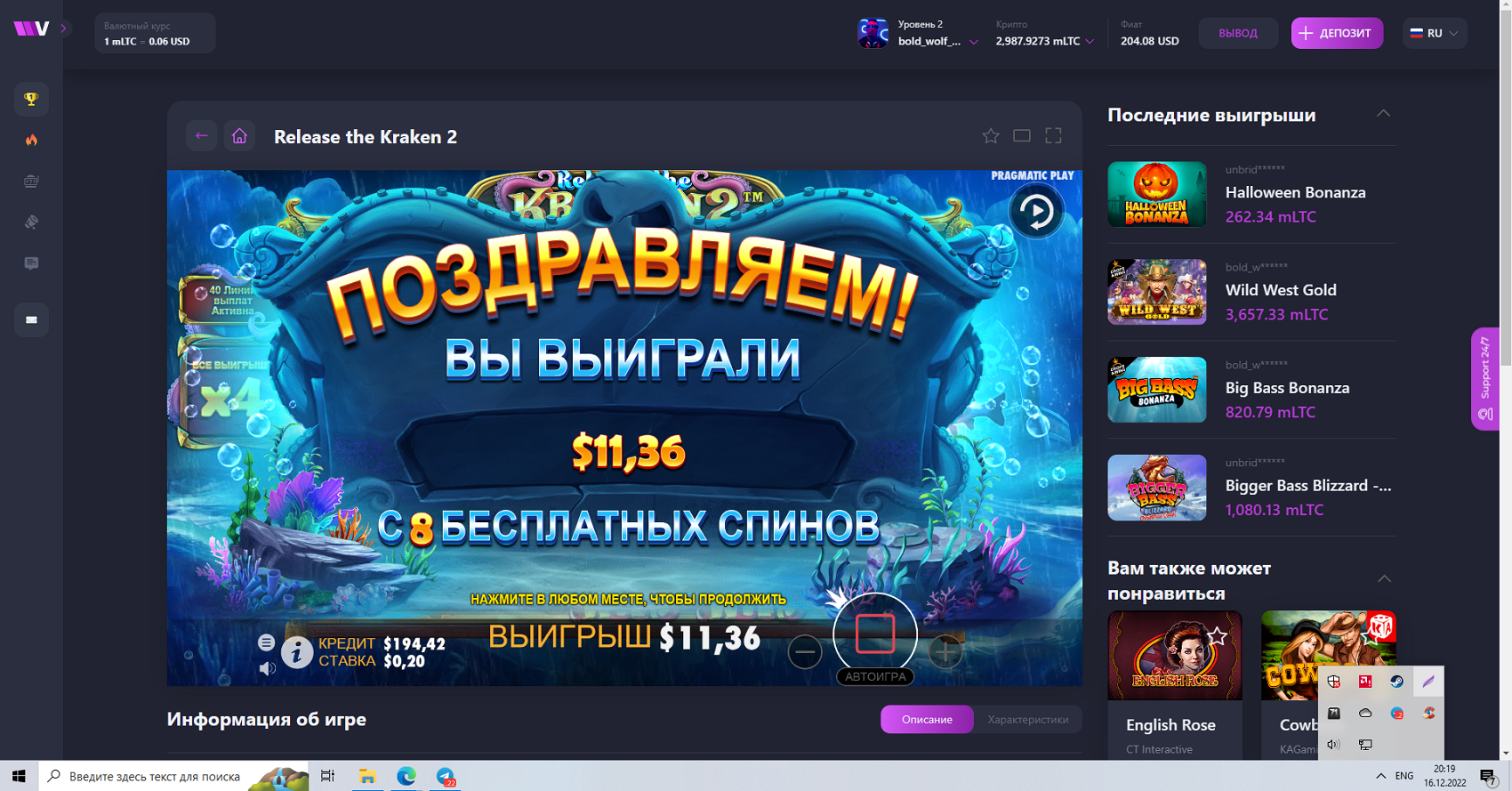Viewport: 1512px width, 791px height.
Task: Expand the left sidebar with the arrow
Action: [x=63, y=28]
